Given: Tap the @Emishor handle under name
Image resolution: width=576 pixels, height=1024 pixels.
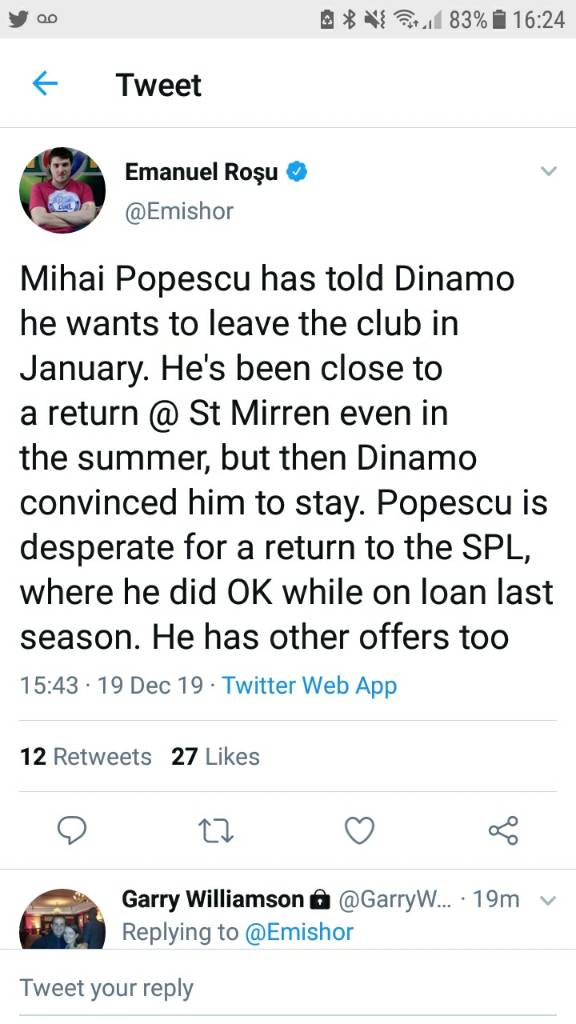Looking at the screenshot, I should (x=178, y=212).
